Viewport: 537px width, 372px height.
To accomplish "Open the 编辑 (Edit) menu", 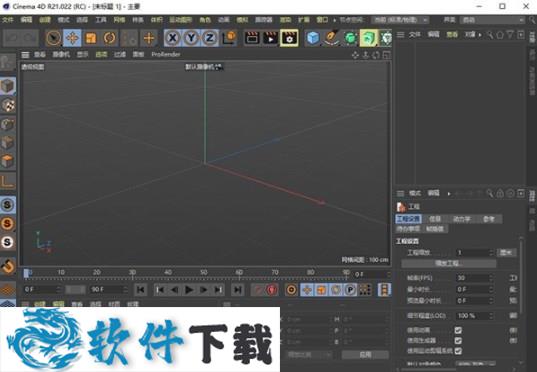I will [x=26, y=20].
